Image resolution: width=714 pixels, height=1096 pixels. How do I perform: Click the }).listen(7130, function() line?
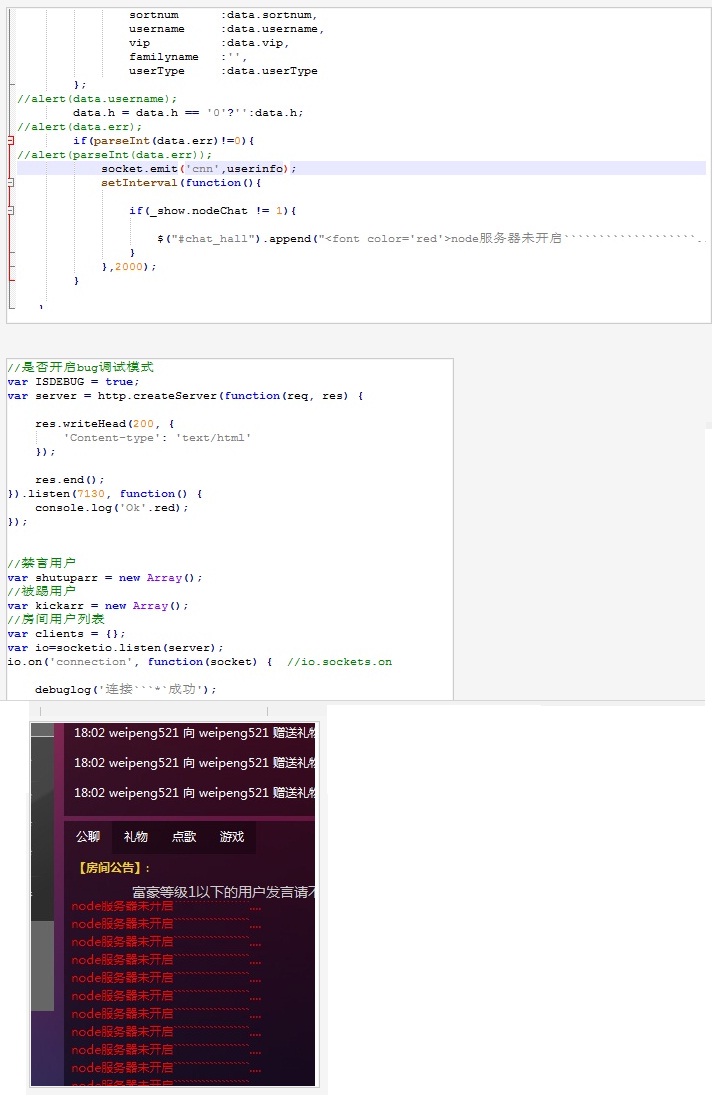pyautogui.click(x=105, y=493)
